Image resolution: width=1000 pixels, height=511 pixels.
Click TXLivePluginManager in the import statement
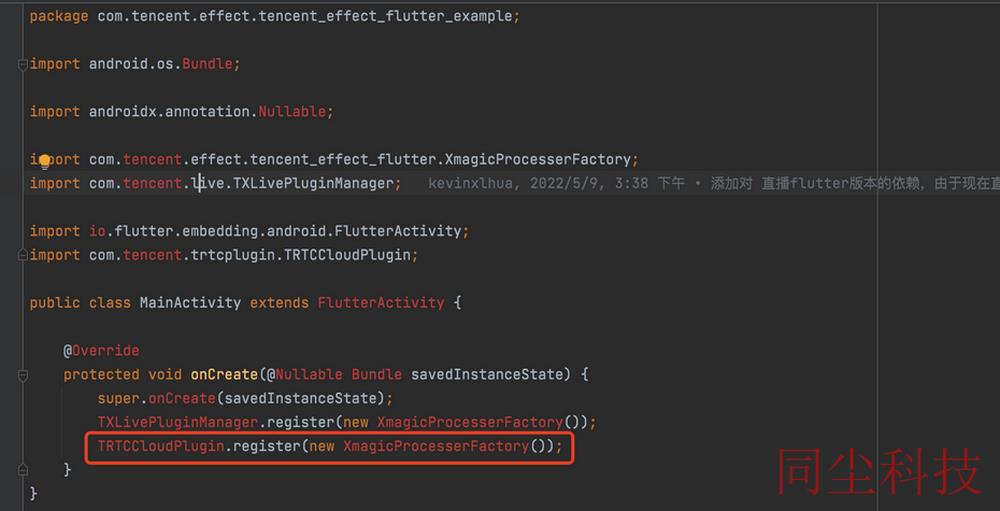point(313,184)
